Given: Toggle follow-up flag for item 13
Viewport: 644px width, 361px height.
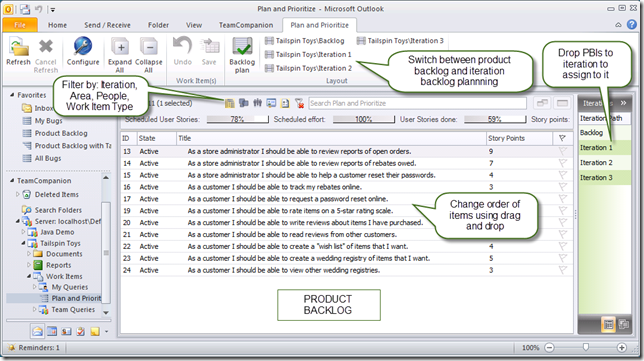Looking at the screenshot, I should [x=562, y=152].
